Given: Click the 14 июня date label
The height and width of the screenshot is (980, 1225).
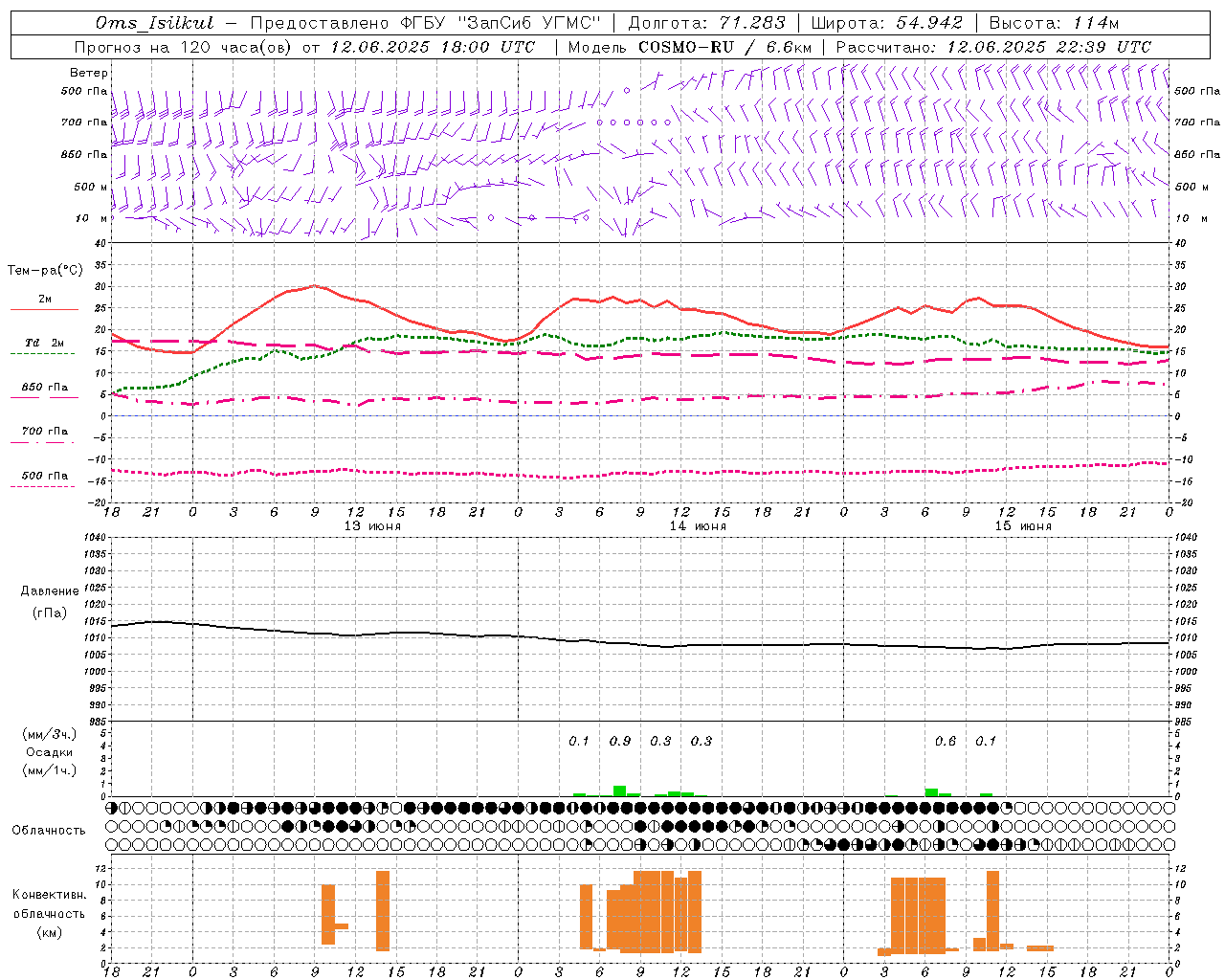Looking at the screenshot, I should pyautogui.click(x=698, y=525).
